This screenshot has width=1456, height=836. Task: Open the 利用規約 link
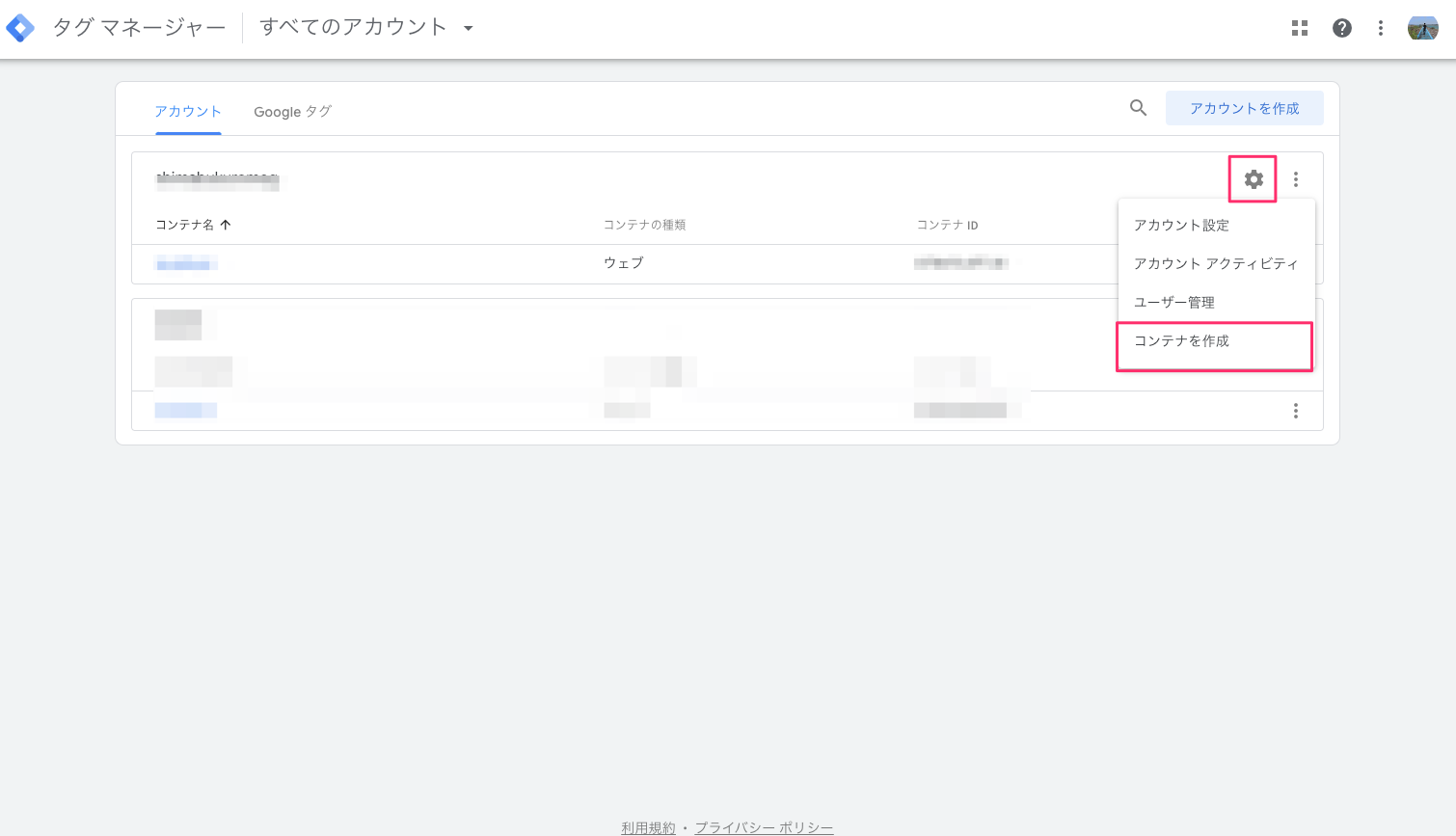click(648, 827)
